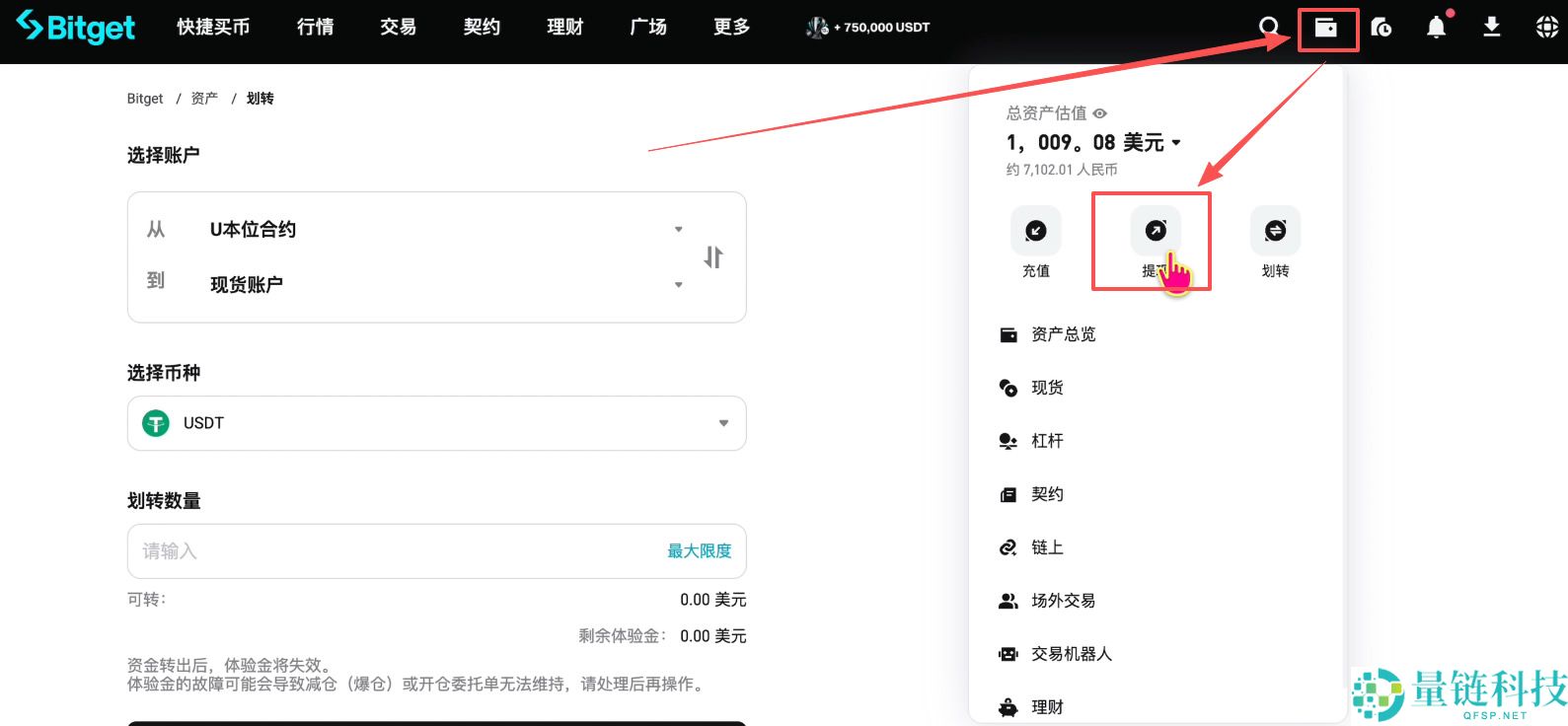
Task: Open 交易 in the top navigation
Action: [399, 27]
